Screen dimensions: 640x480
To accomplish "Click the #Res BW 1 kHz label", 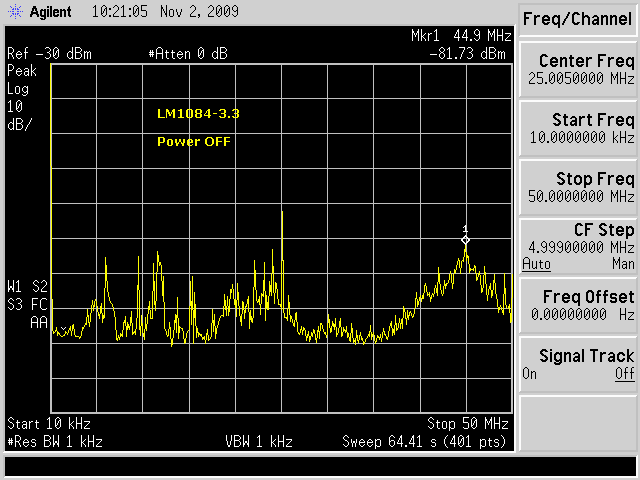I will click(x=55, y=442).
